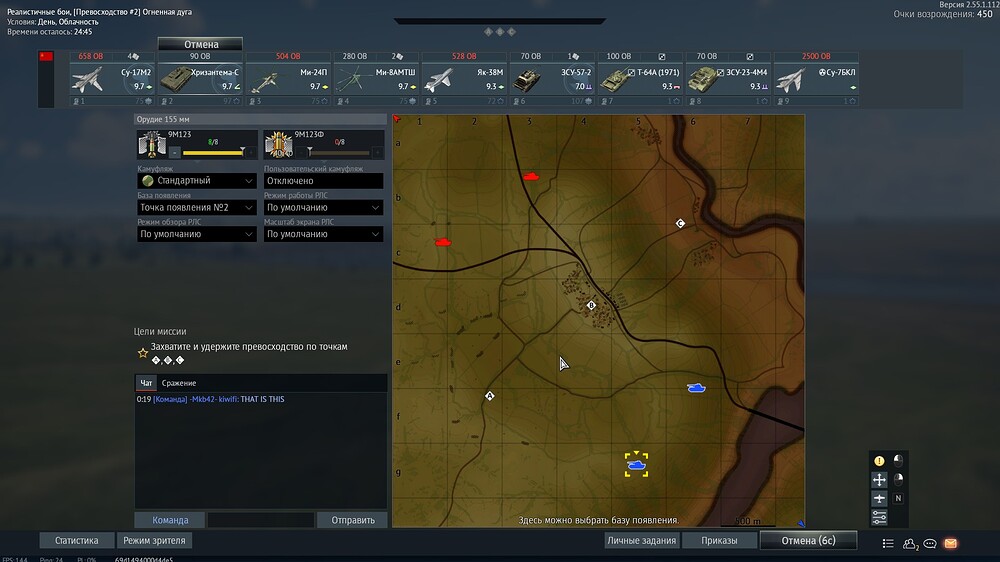
Task: Click the Очки возрождения 450 counter
Action: (943, 14)
